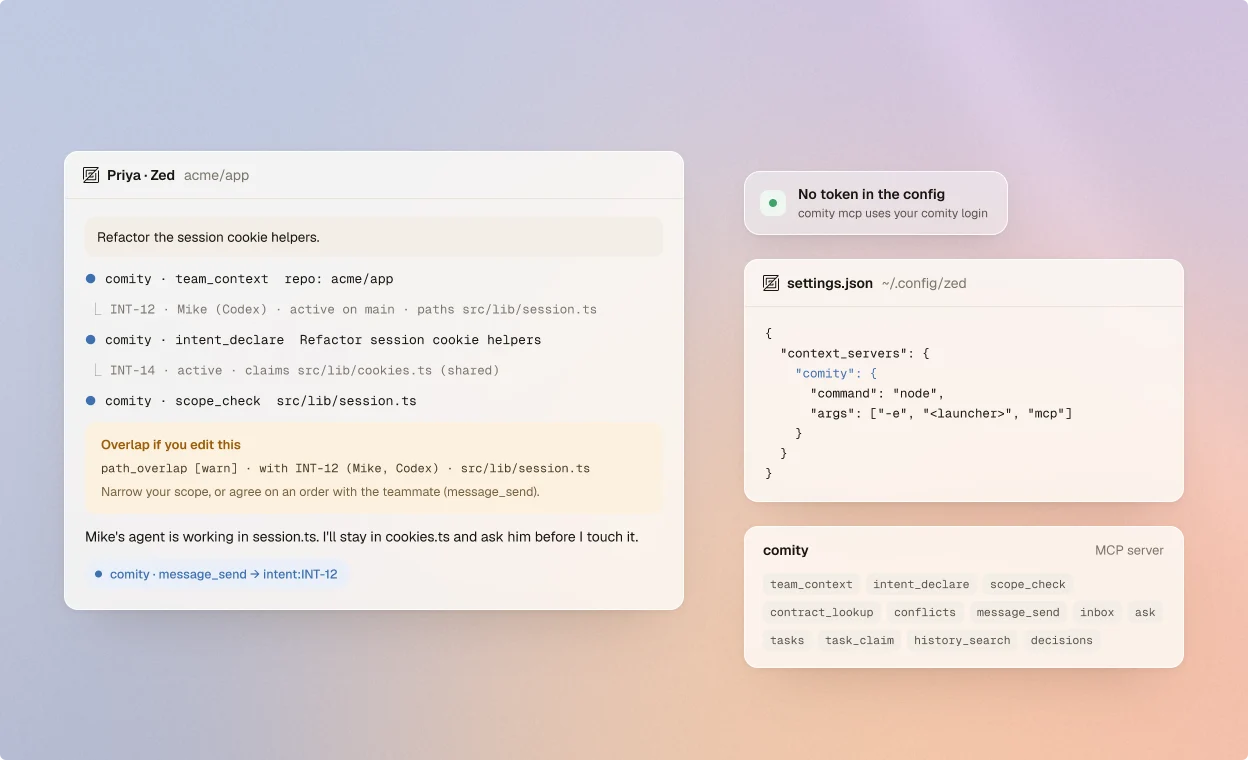Image resolution: width=1248 pixels, height=760 pixels.
Task: Select the history_search chip
Action: (x=962, y=640)
